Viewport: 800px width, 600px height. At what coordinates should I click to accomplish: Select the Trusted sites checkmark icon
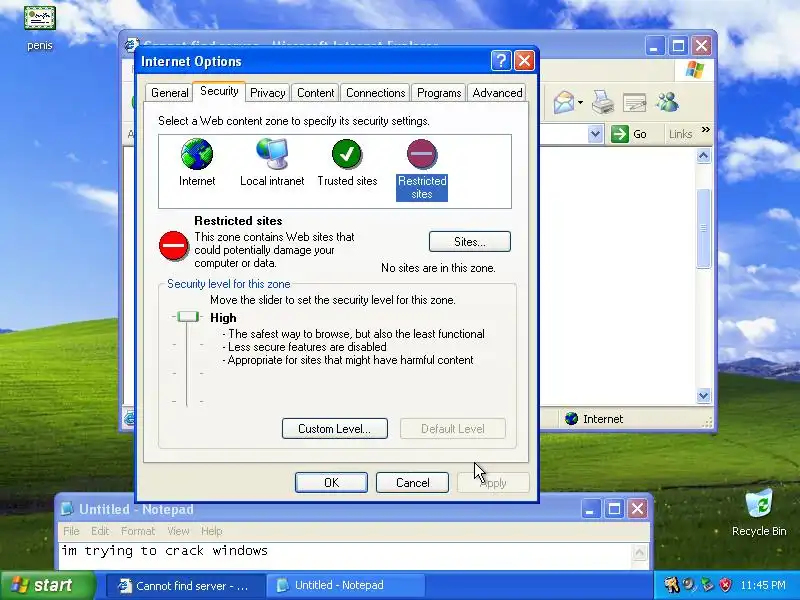click(x=347, y=154)
